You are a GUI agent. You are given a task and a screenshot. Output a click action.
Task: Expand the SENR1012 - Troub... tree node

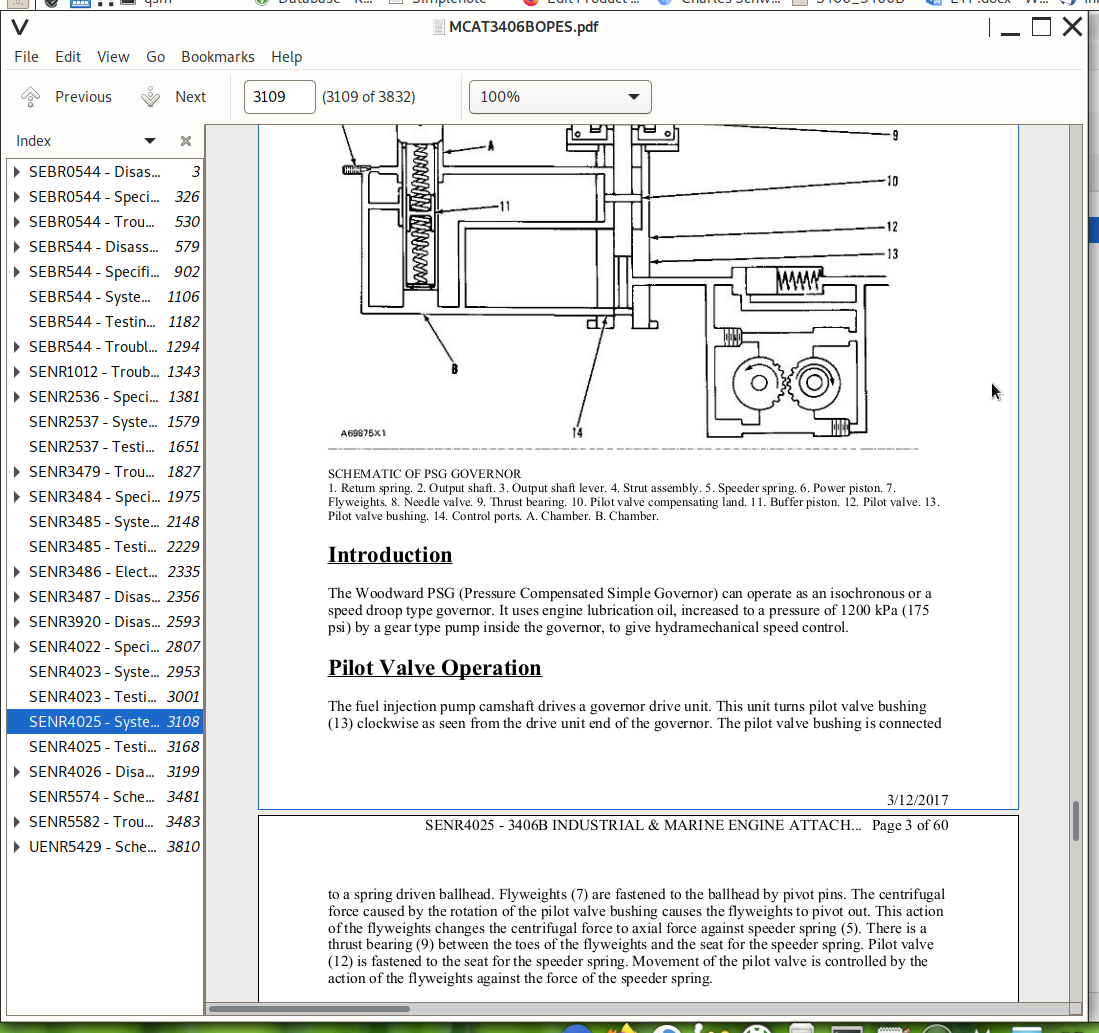coord(16,372)
